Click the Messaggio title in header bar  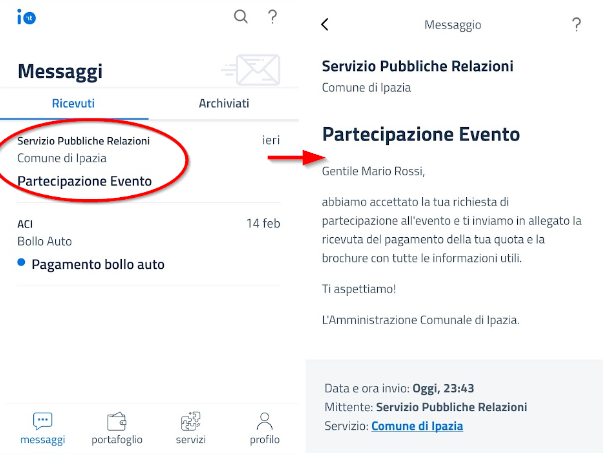(x=453, y=25)
